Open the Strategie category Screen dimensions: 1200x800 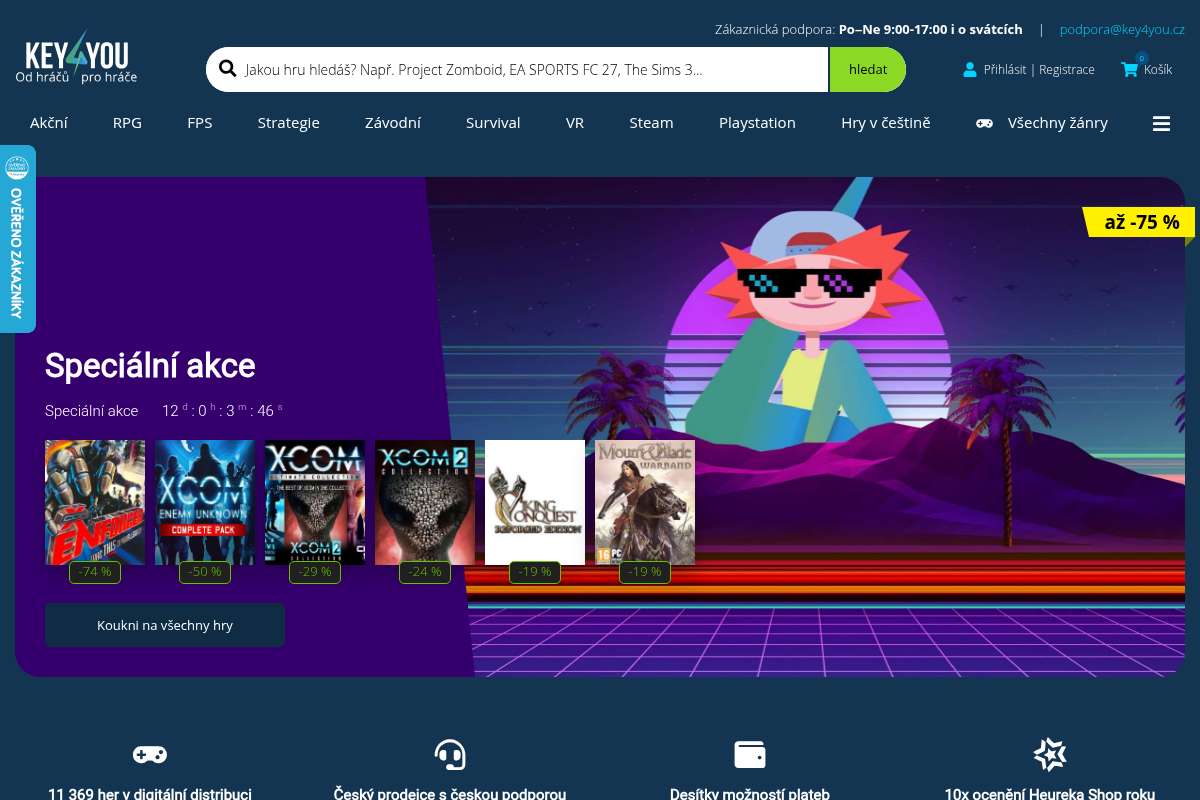289,123
